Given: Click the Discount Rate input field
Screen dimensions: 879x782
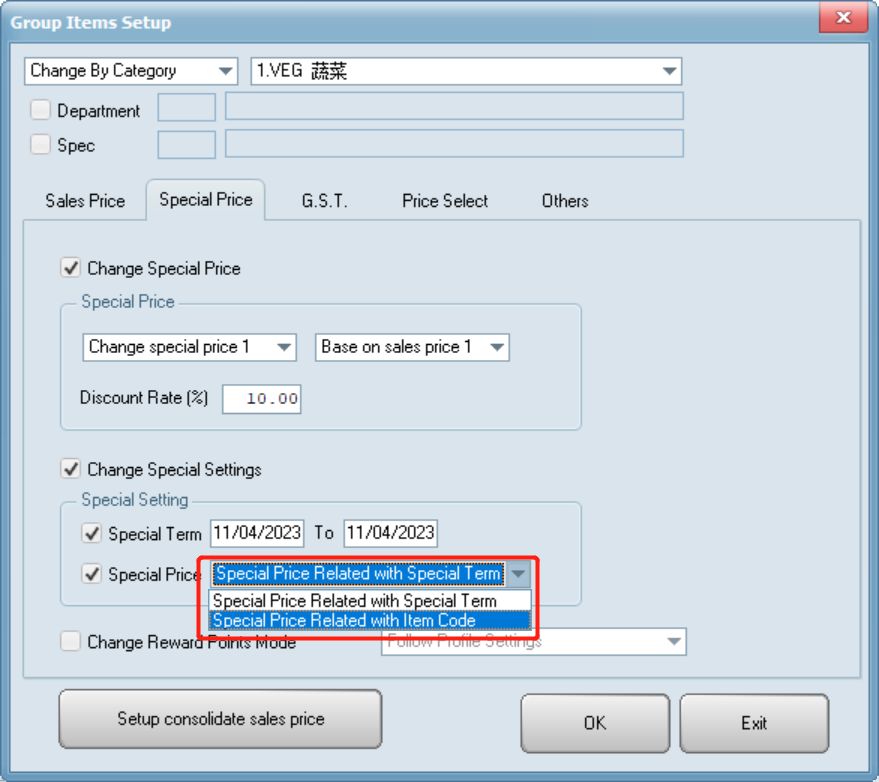Looking at the screenshot, I should 262,399.
